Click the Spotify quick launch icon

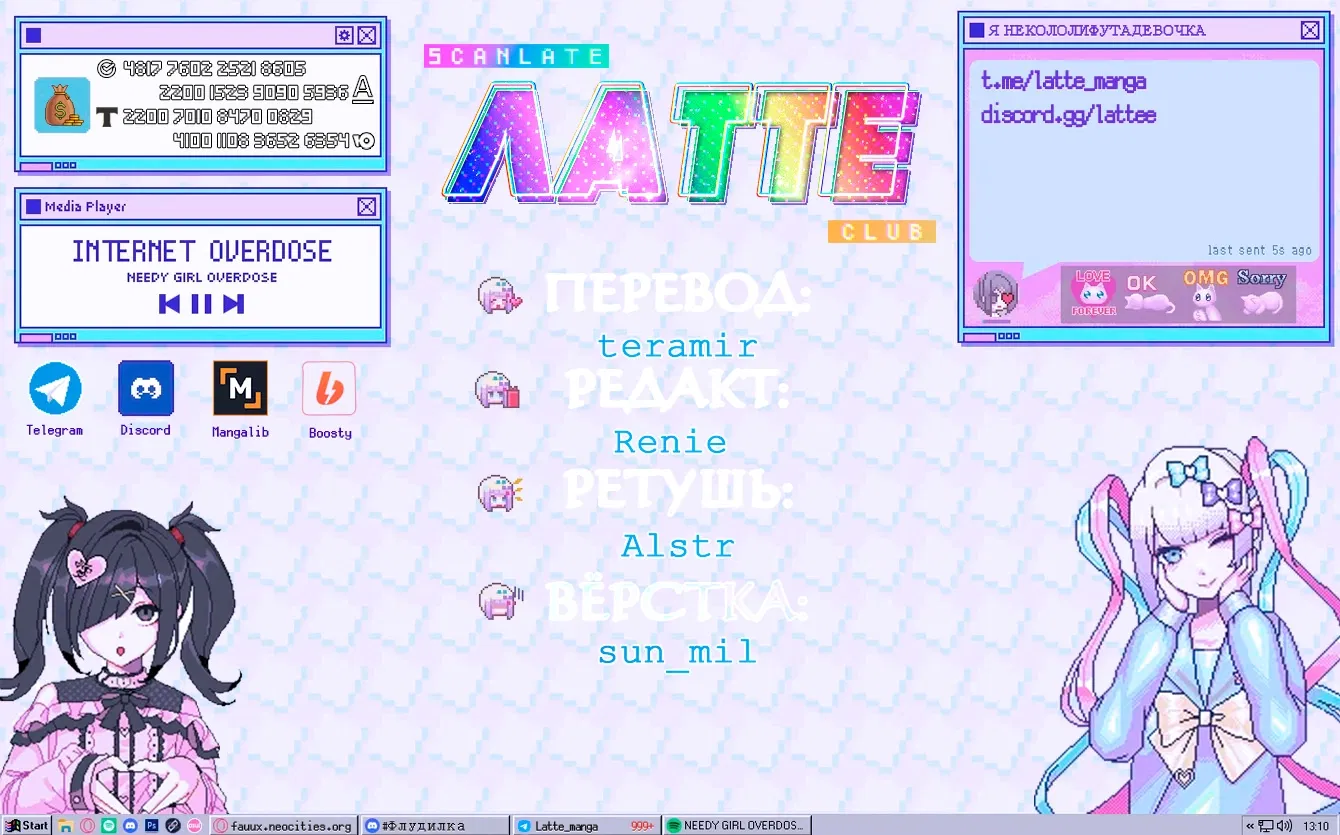pyautogui.click(x=109, y=826)
